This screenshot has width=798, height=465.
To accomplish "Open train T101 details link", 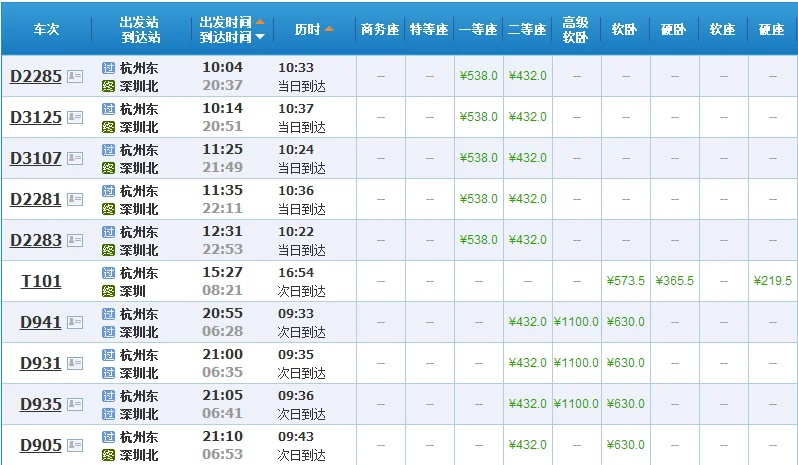I will pos(41,281).
